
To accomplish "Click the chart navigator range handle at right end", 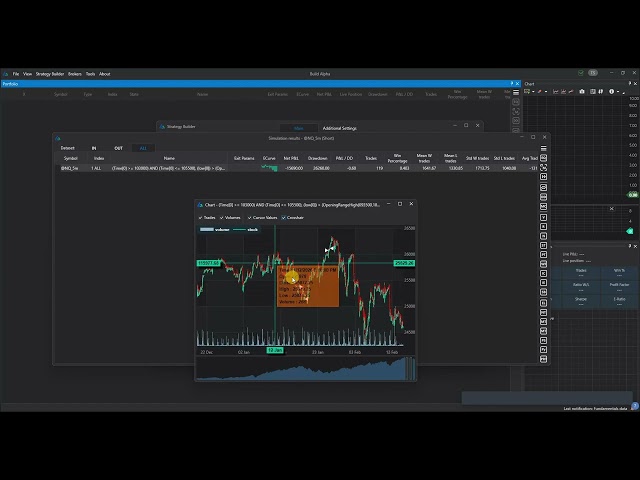I will tap(410, 368).
